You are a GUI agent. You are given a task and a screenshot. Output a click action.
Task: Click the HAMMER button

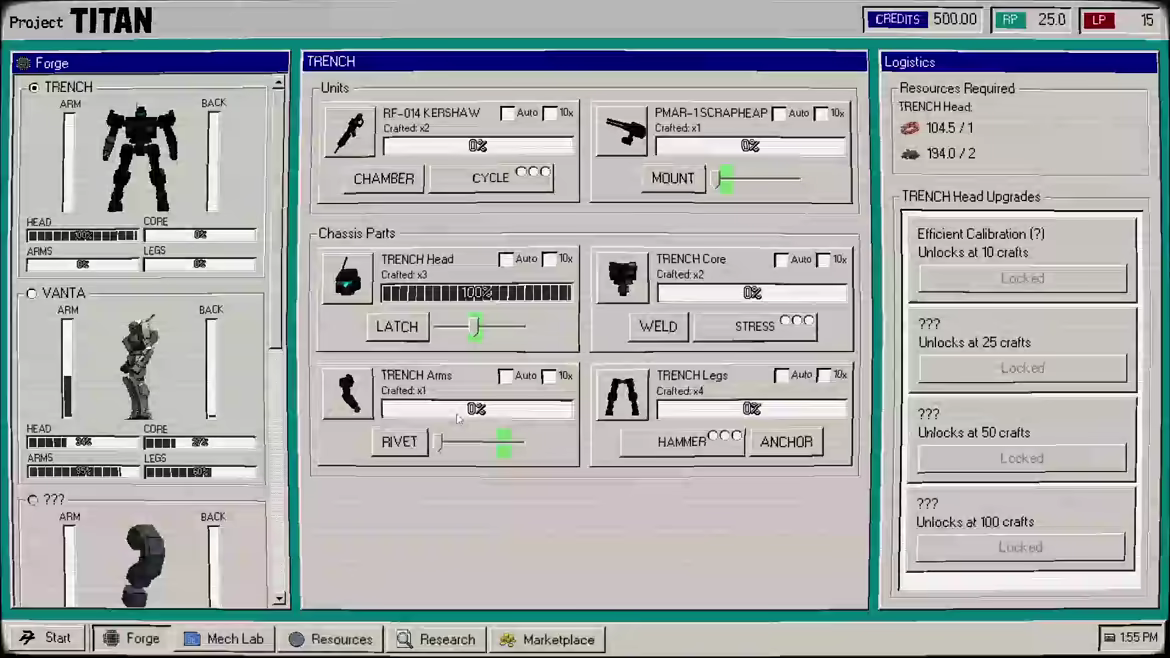[x=682, y=442]
